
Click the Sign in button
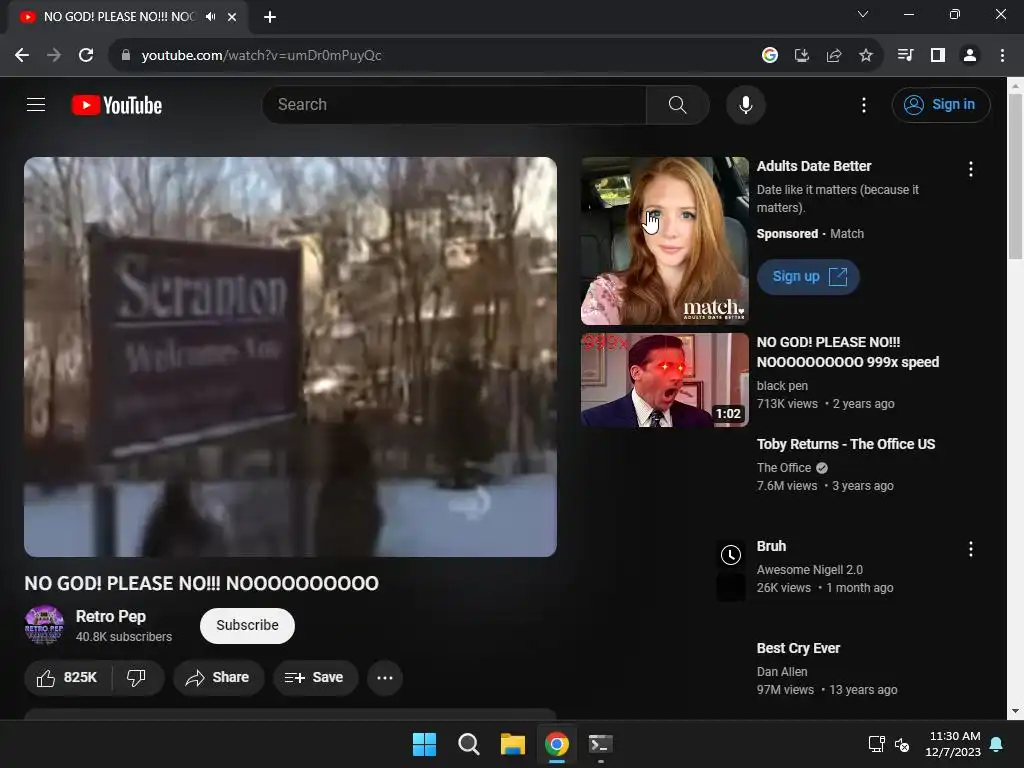click(940, 104)
